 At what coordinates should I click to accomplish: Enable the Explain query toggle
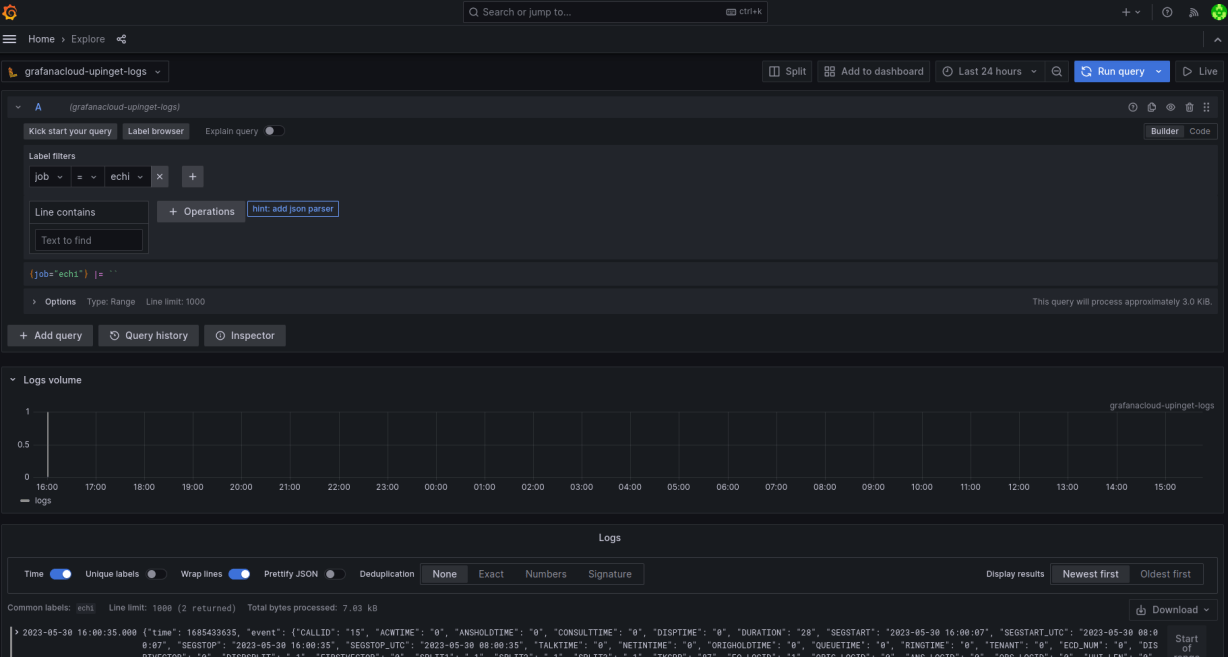pyautogui.click(x=274, y=131)
